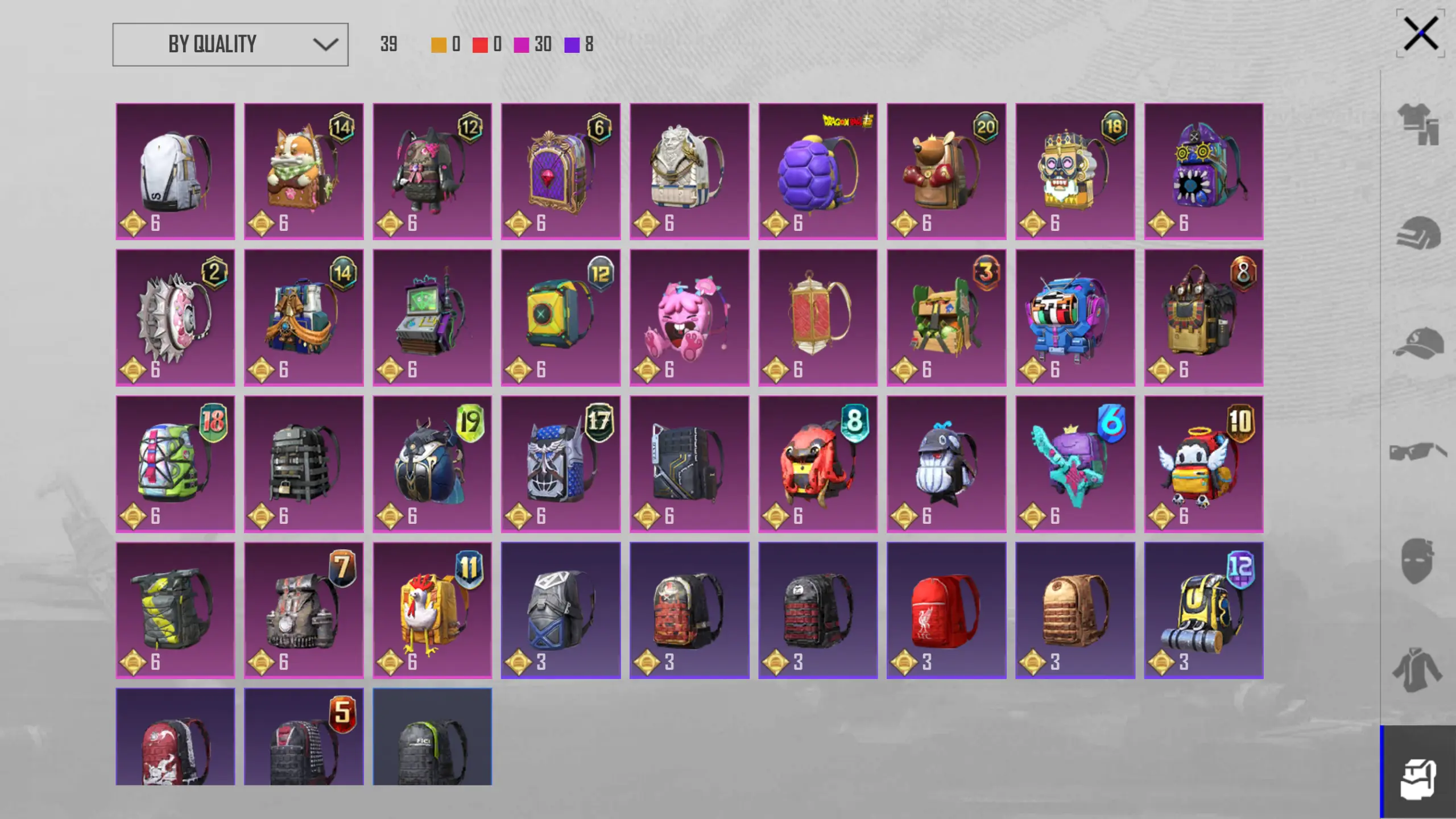Viewport: 1456px width, 819px height.
Task: Open the outfits category shirt icon
Action: point(1420,124)
